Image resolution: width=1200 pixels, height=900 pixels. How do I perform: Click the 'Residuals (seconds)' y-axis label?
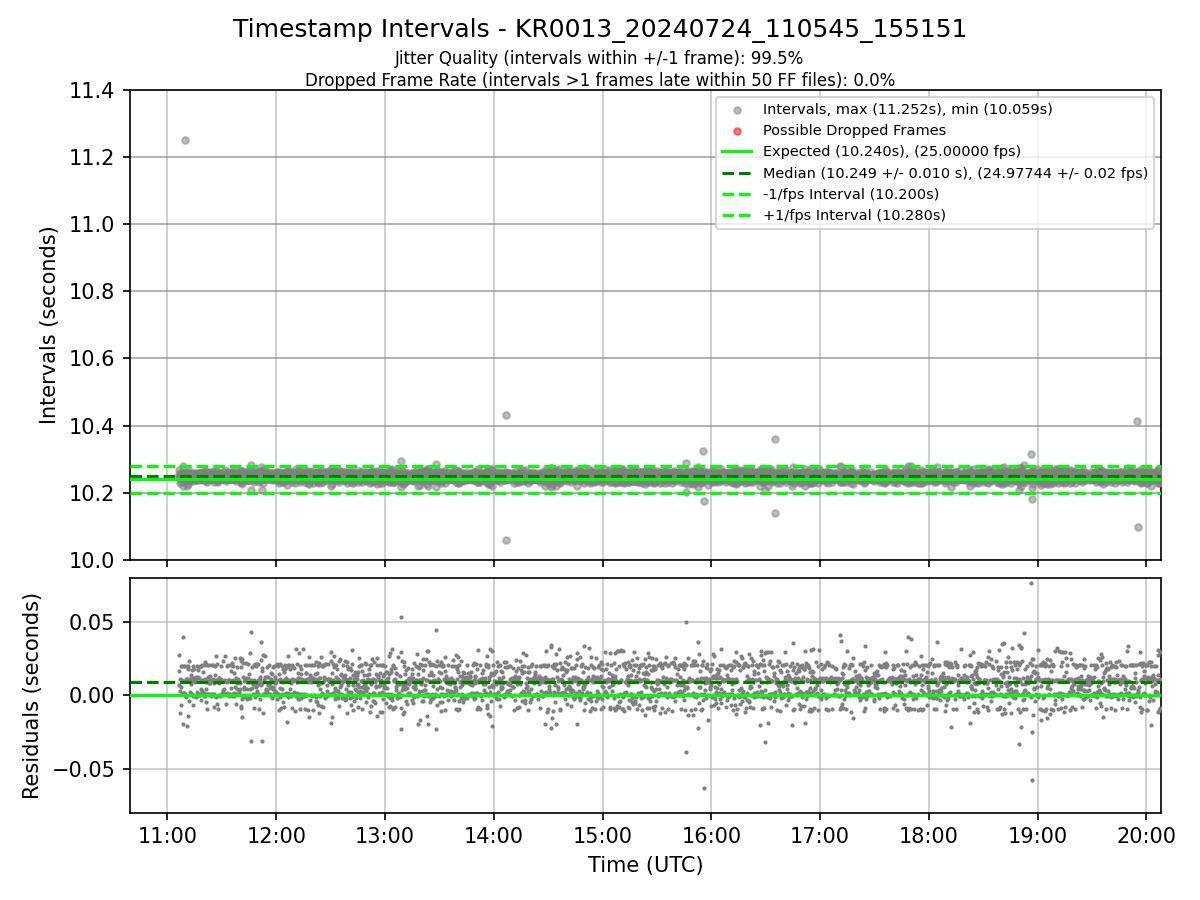pos(31,696)
